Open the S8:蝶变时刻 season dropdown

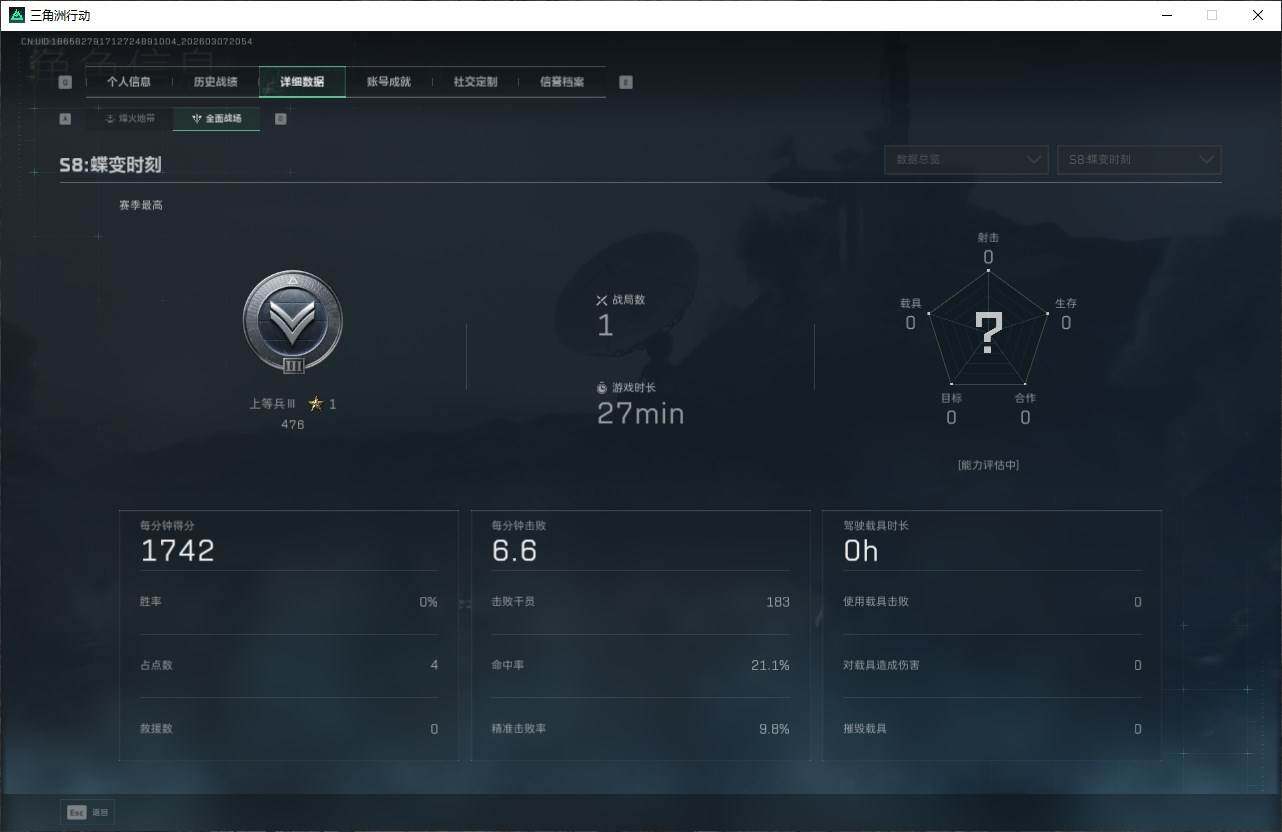point(1139,160)
